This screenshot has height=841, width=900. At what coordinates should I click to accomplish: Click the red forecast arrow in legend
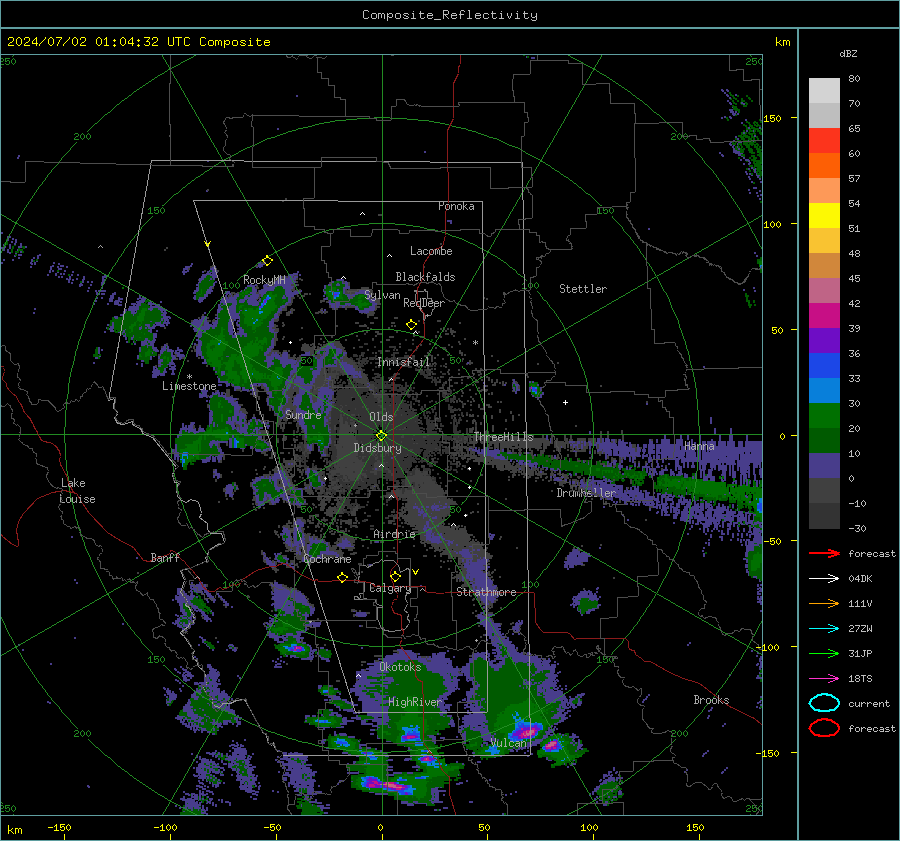pyautogui.click(x=824, y=553)
